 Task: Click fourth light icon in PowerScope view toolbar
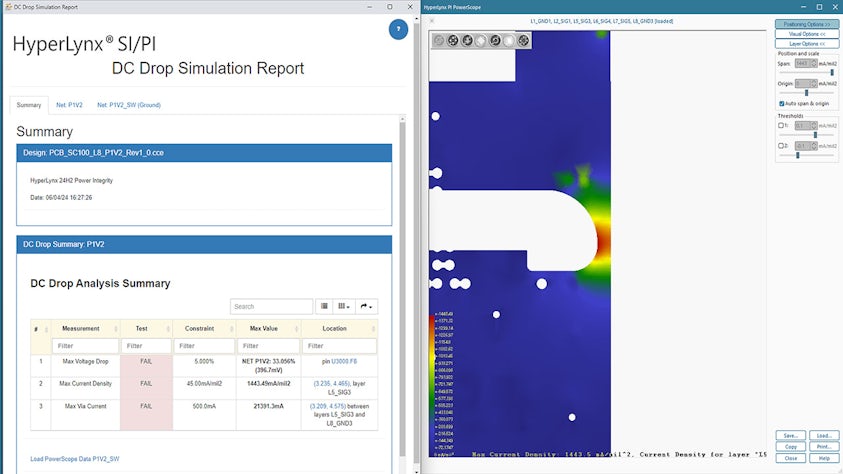pyautogui.click(x=481, y=40)
